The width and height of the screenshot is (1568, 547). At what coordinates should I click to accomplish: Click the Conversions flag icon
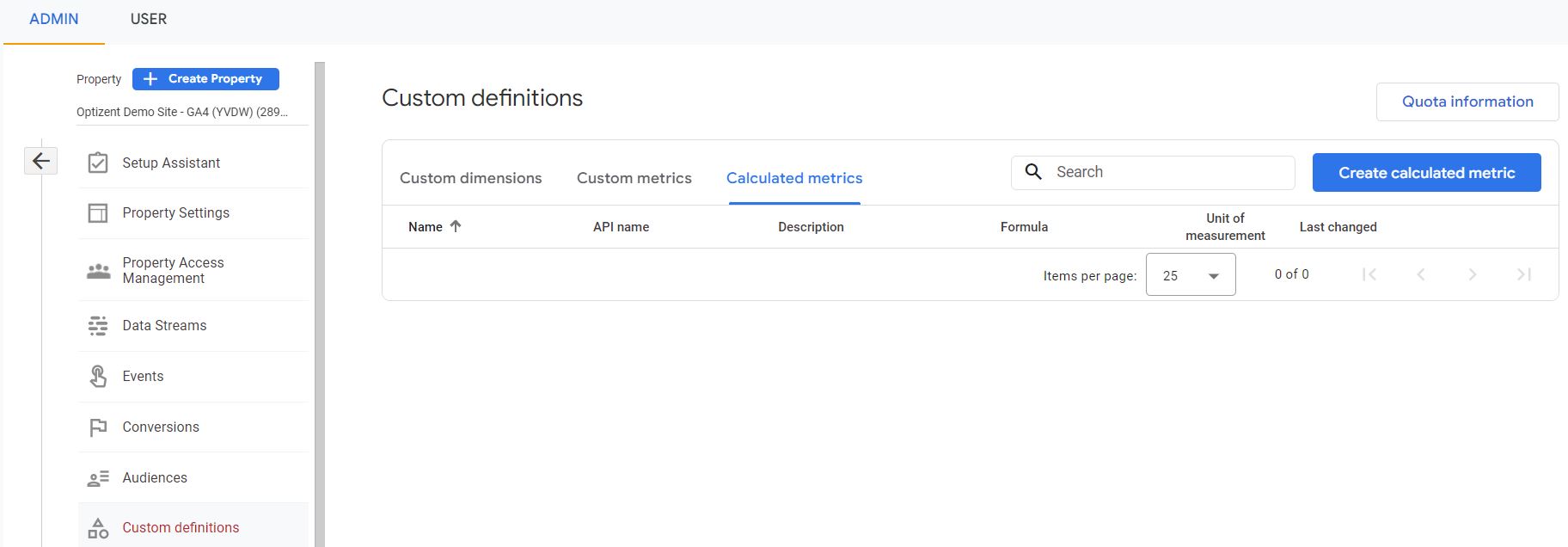pos(98,427)
